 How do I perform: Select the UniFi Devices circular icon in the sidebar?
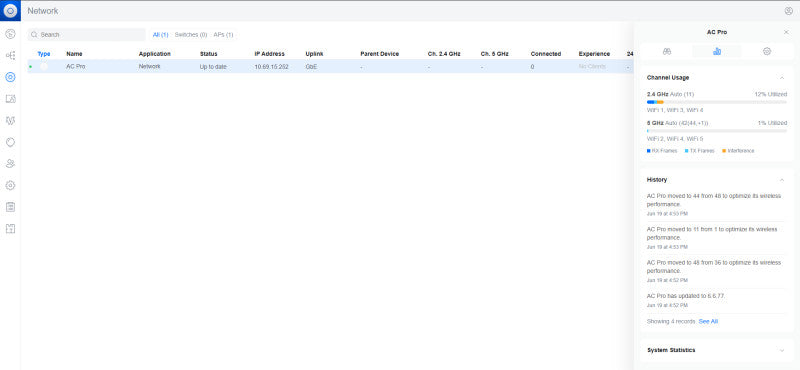(10, 77)
